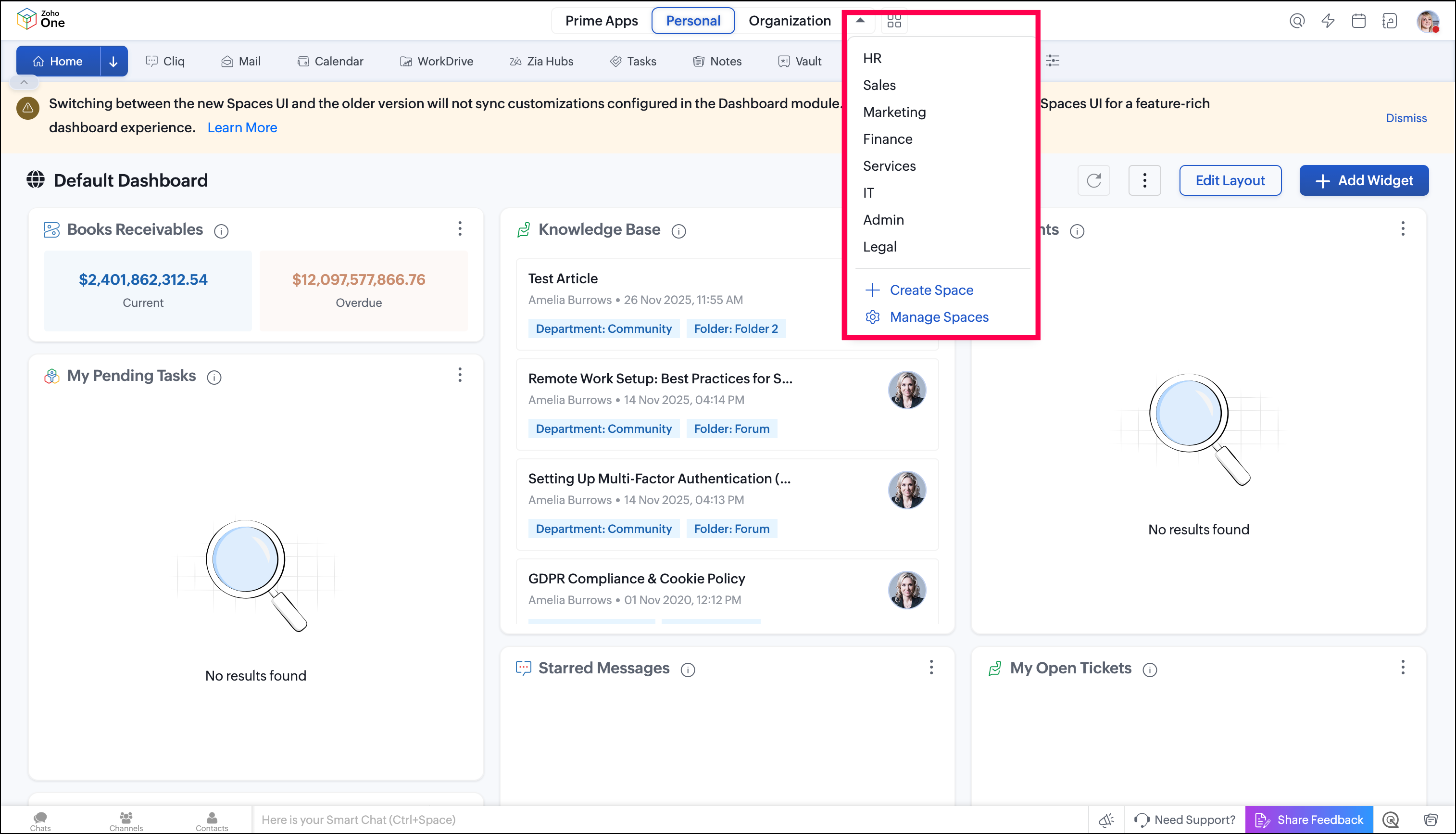Open GDPR Compliance & Cookie Policy article
The image size is (1456, 834).
point(637,579)
